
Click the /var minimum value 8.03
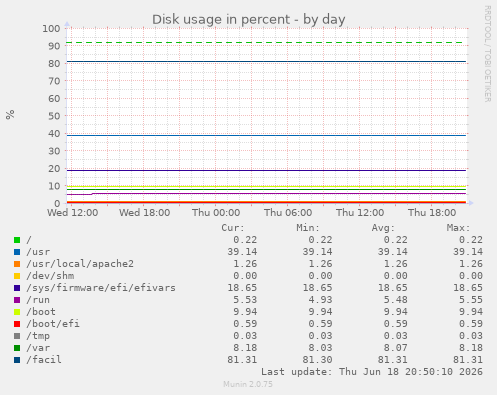320,348
